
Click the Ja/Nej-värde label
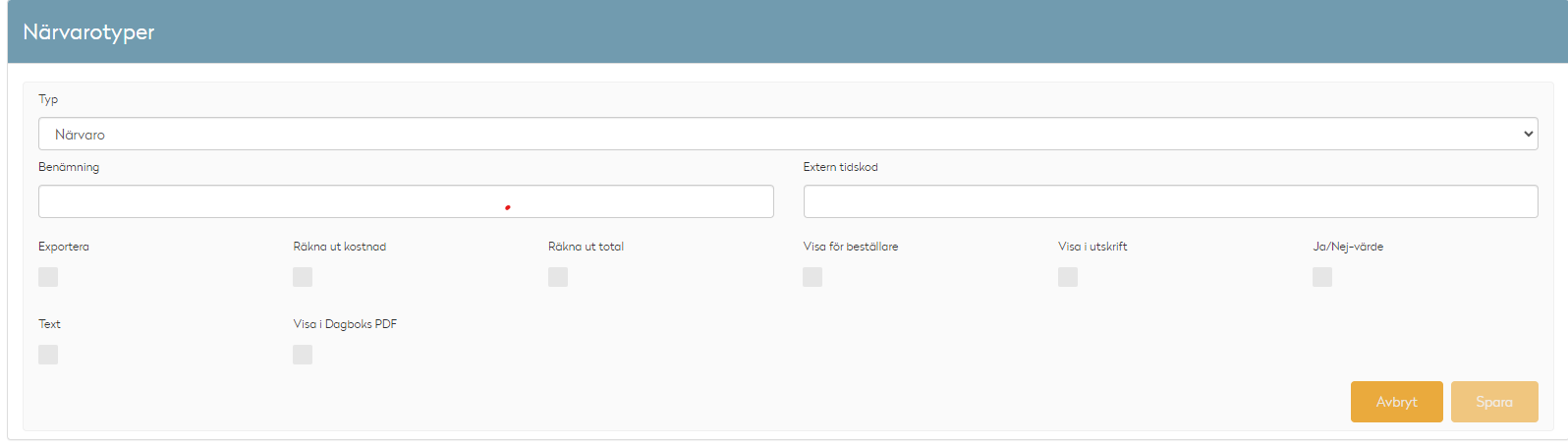1348,247
